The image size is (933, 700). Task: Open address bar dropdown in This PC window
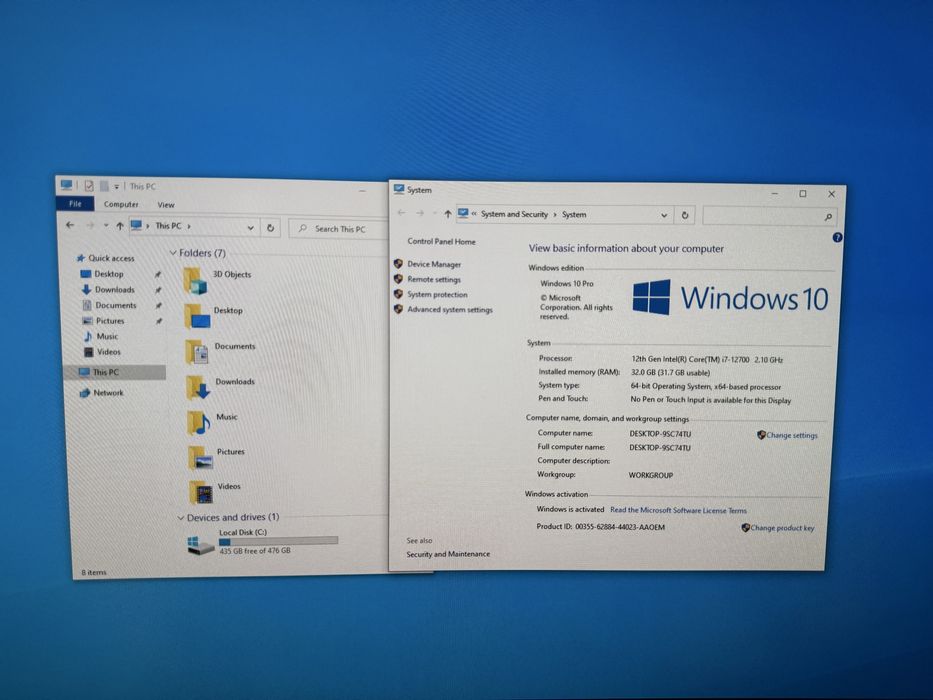coord(251,227)
